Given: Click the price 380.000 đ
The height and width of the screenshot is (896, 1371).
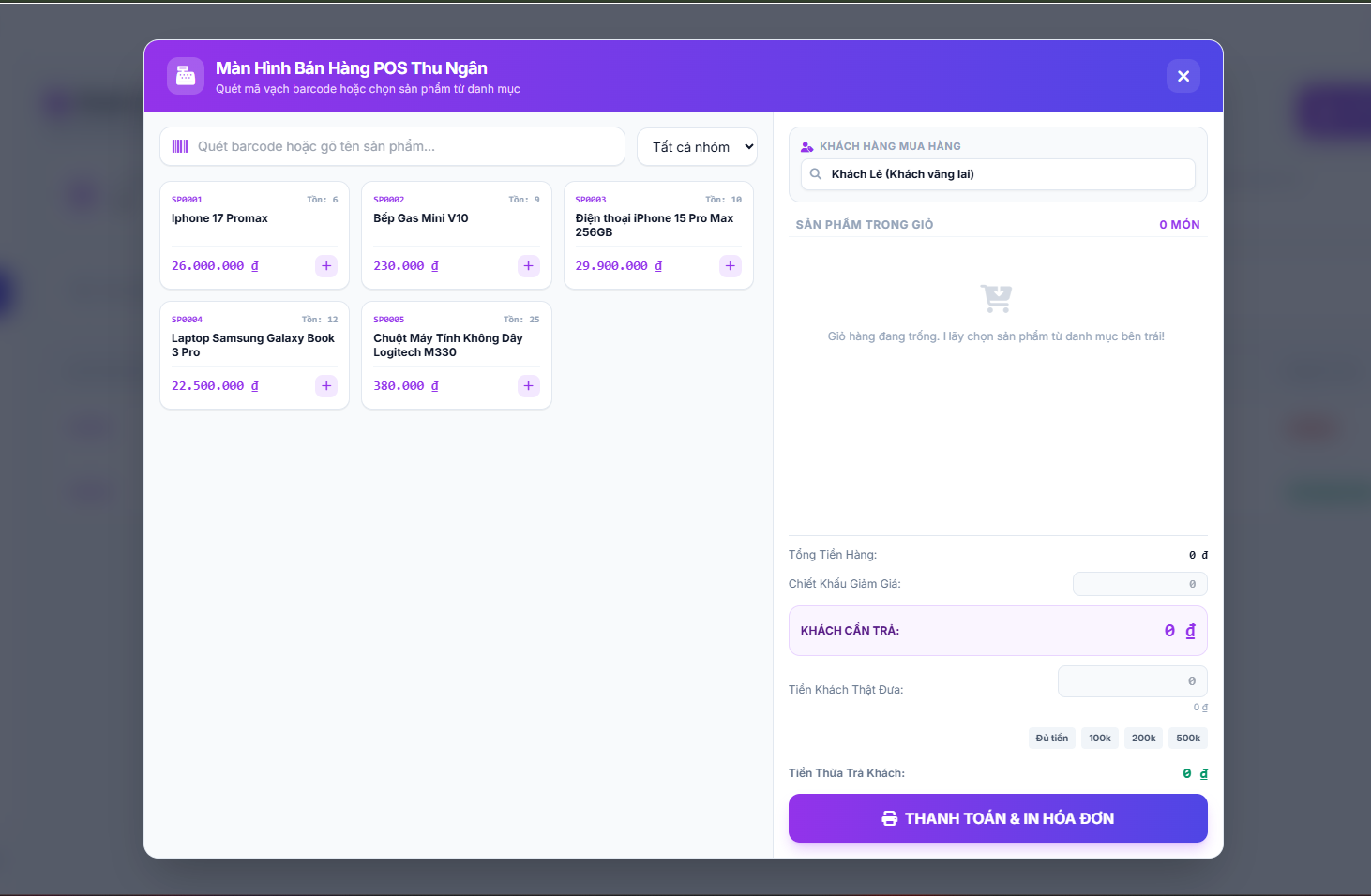Looking at the screenshot, I should point(406,386).
